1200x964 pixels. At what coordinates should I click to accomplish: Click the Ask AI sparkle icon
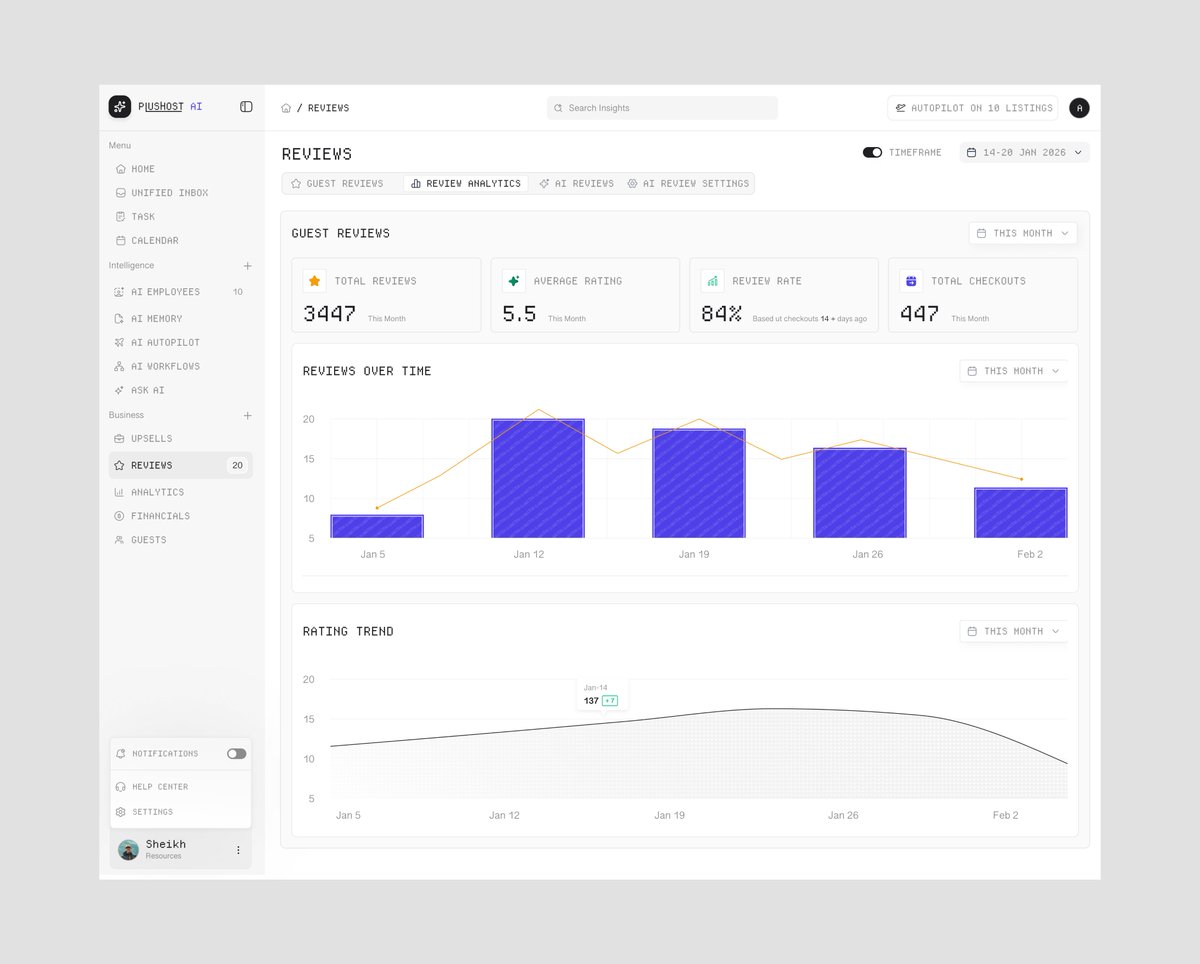click(x=120, y=391)
